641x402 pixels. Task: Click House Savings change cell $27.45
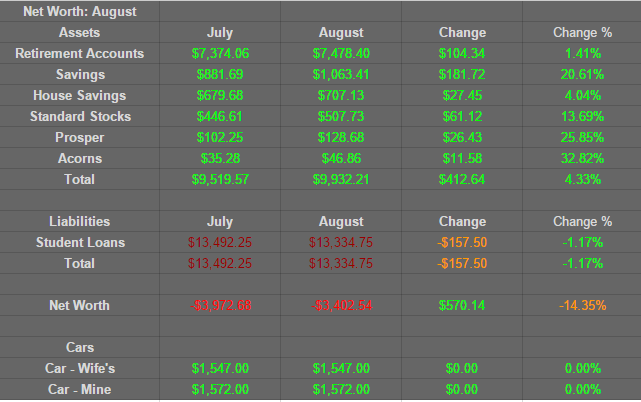point(461,96)
